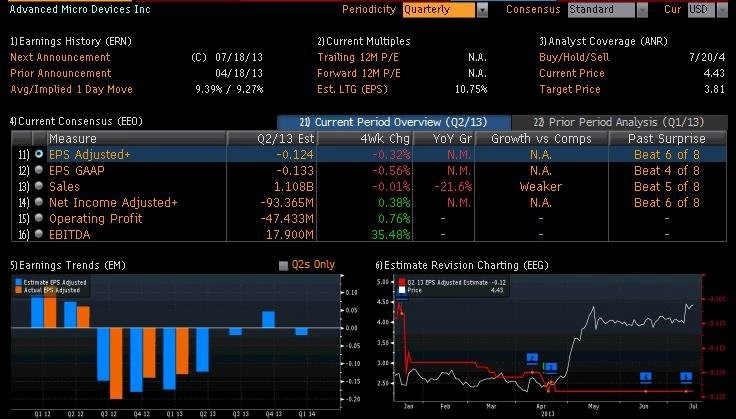Image resolution: width=736 pixels, height=419 pixels.
Task: Click the EPS Adjusted+ estimate value -0.124
Action: pyautogui.click(x=295, y=154)
